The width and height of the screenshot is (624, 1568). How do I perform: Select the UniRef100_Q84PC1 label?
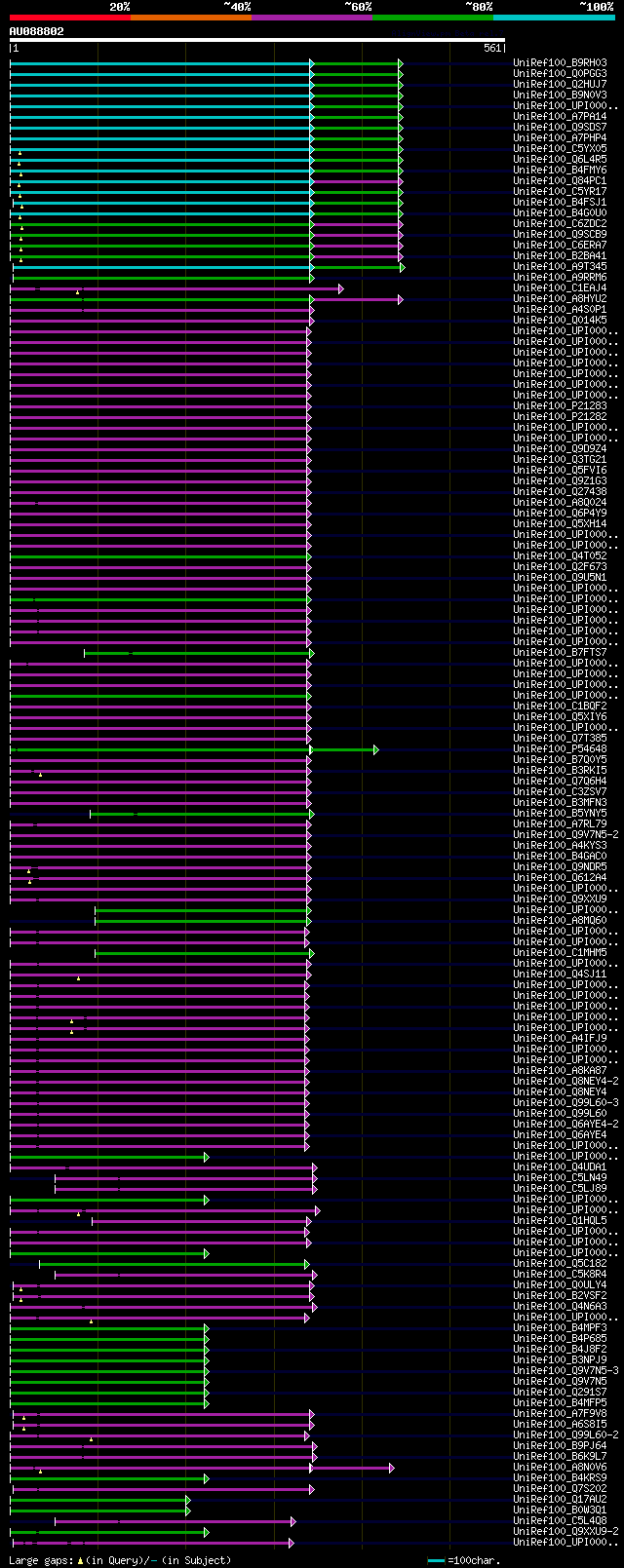(x=561, y=180)
